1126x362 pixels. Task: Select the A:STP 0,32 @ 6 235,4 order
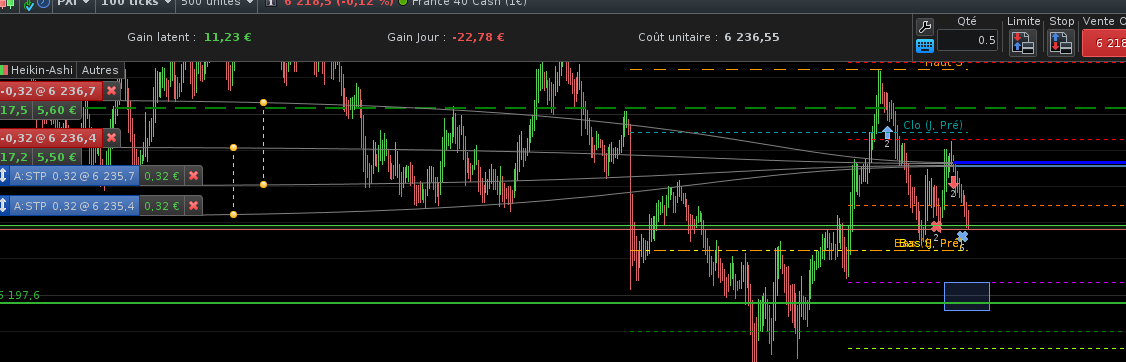[x=74, y=206]
